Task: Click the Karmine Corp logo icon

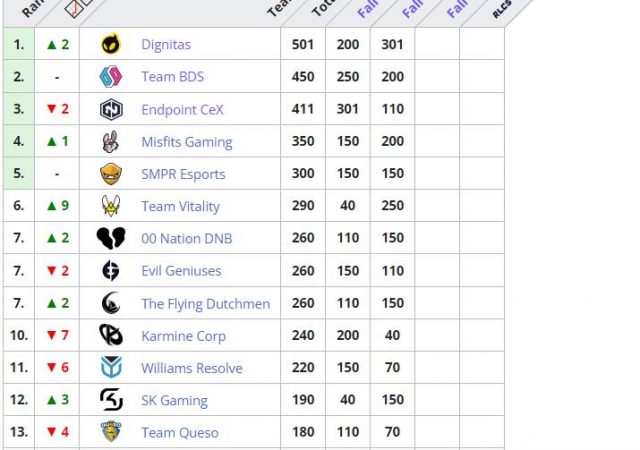Action: 111,336
